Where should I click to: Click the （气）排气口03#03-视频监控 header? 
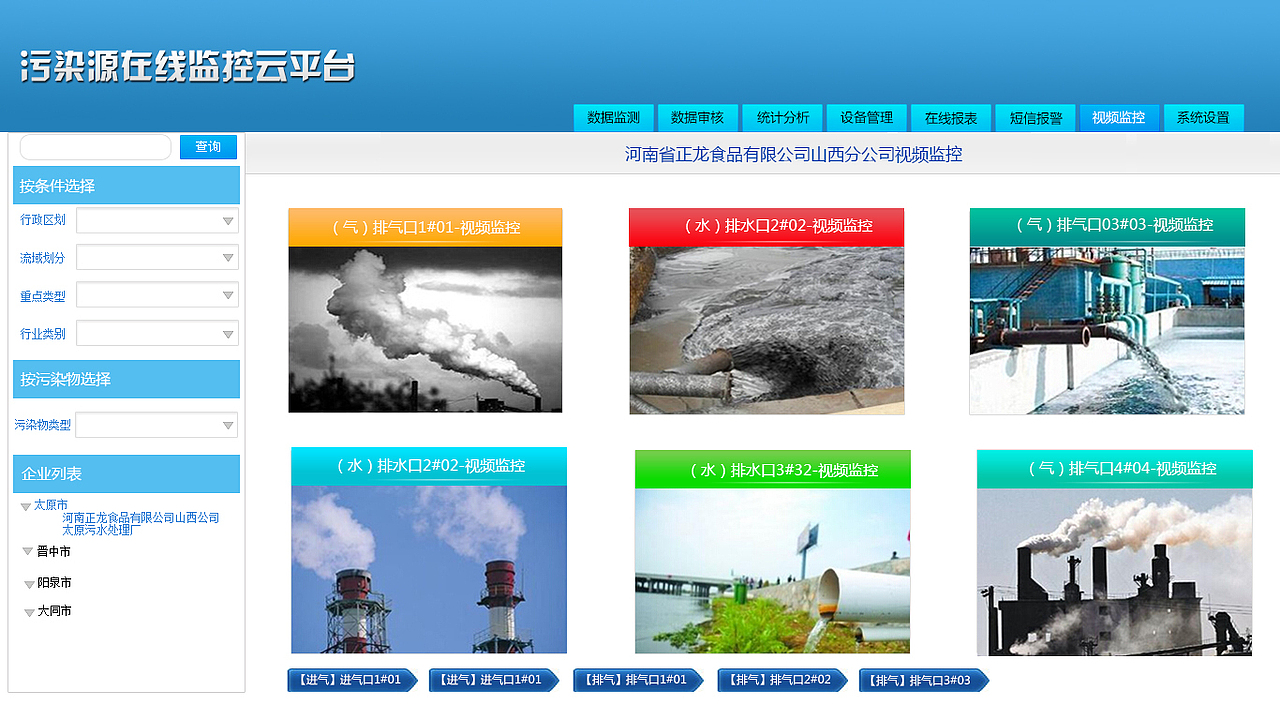1107,227
